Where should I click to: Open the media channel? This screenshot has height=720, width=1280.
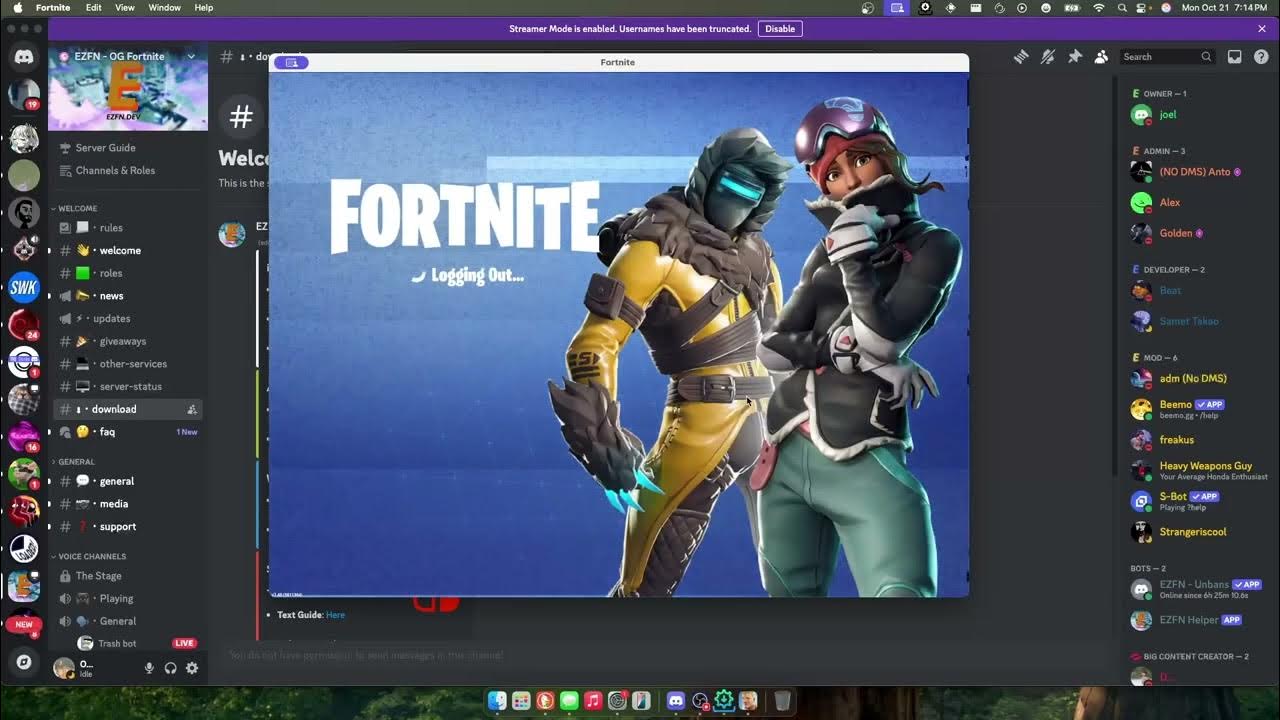(x=128, y=504)
